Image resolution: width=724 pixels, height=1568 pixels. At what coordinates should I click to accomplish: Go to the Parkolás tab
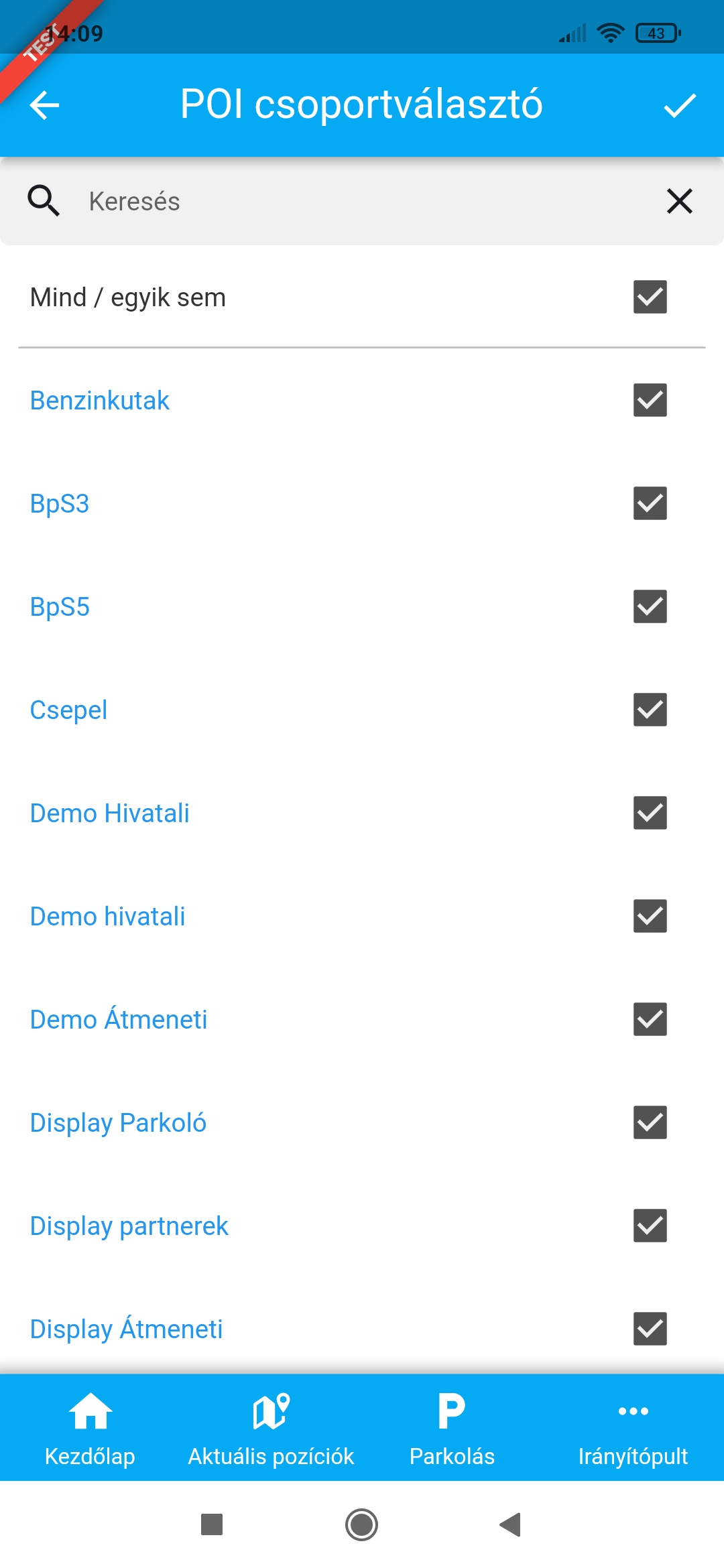tap(452, 1428)
